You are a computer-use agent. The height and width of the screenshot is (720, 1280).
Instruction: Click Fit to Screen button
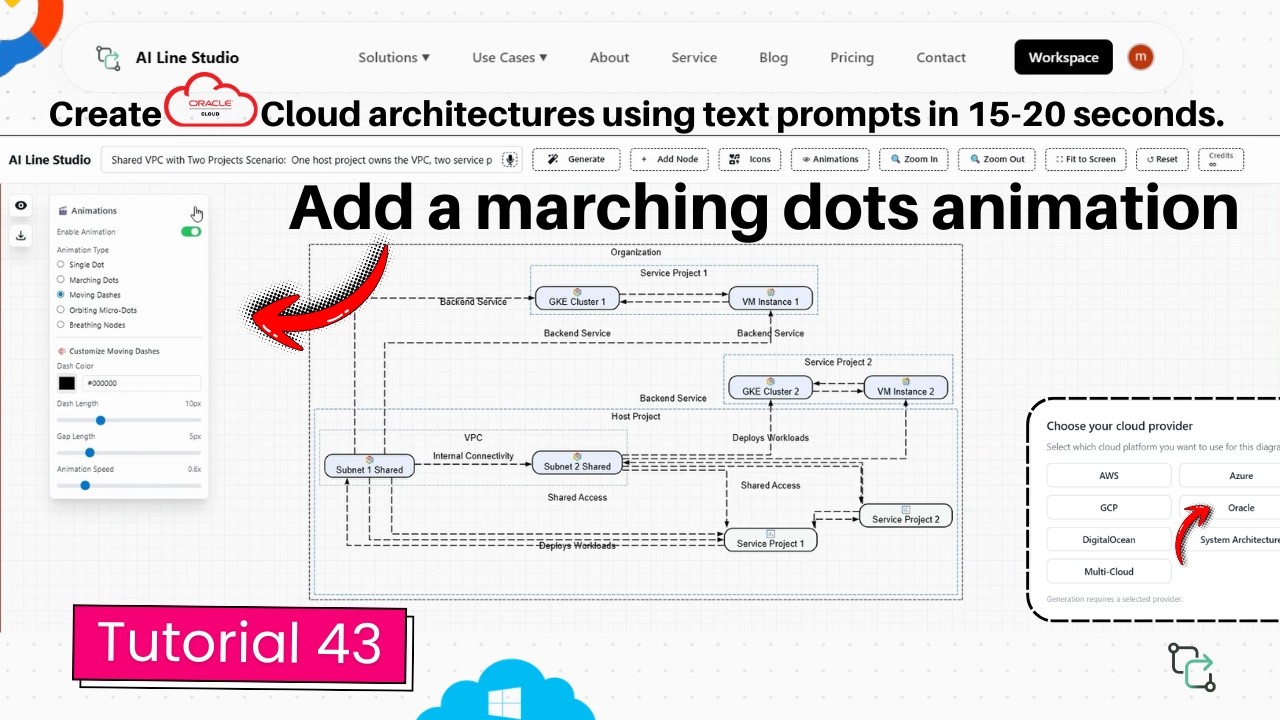(x=1086, y=159)
